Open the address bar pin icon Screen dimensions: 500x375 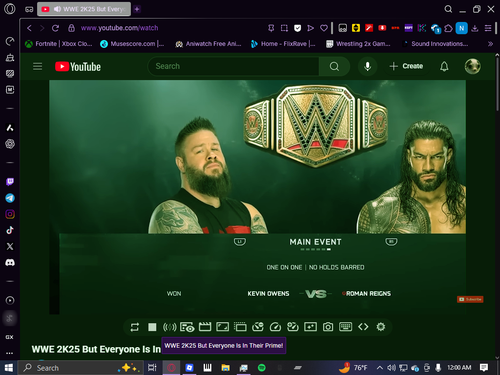click(271, 28)
